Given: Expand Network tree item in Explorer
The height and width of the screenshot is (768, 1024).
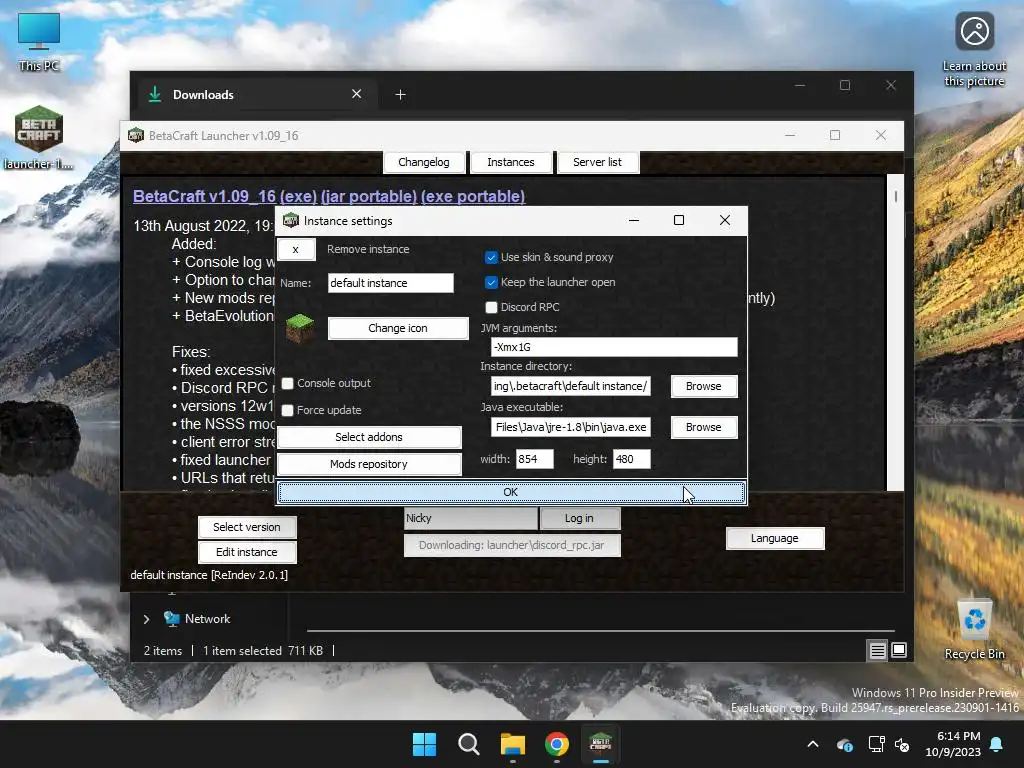Looking at the screenshot, I should click(146, 619).
